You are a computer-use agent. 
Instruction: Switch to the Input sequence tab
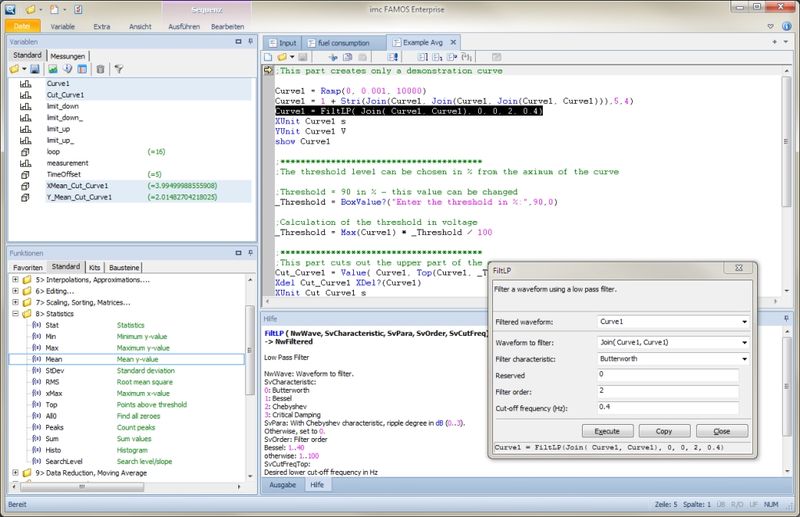(282, 43)
